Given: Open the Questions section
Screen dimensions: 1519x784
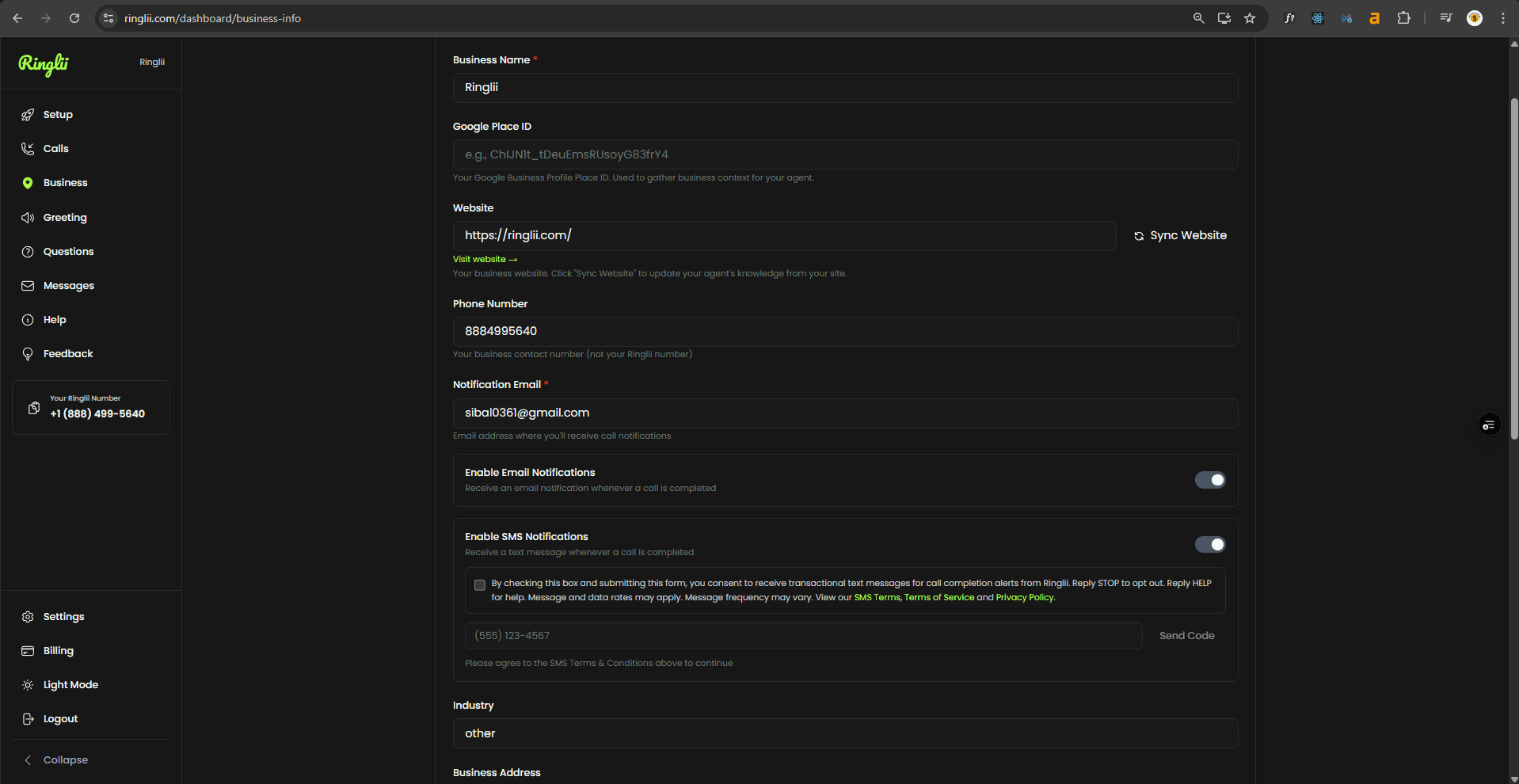Looking at the screenshot, I should (x=67, y=251).
